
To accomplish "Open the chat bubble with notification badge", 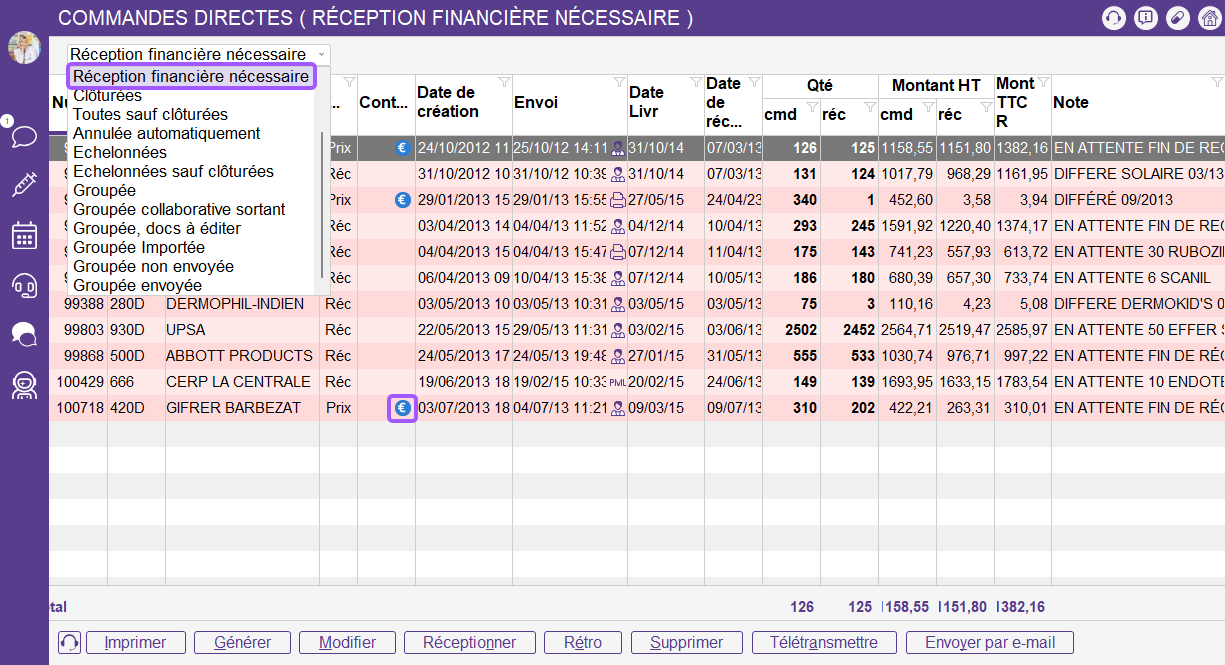I will [x=22, y=134].
